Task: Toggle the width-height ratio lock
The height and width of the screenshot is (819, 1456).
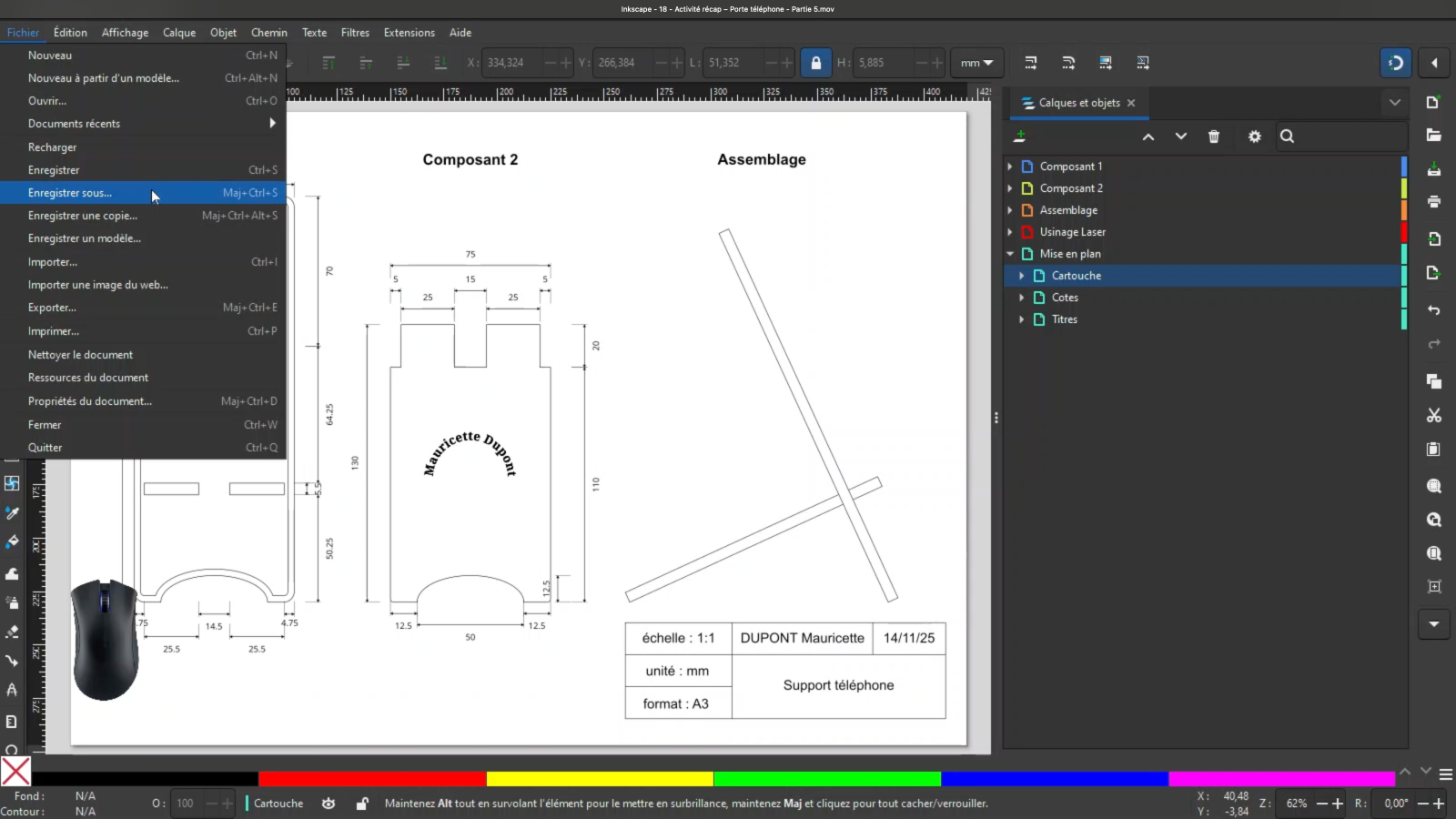Action: [x=815, y=63]
